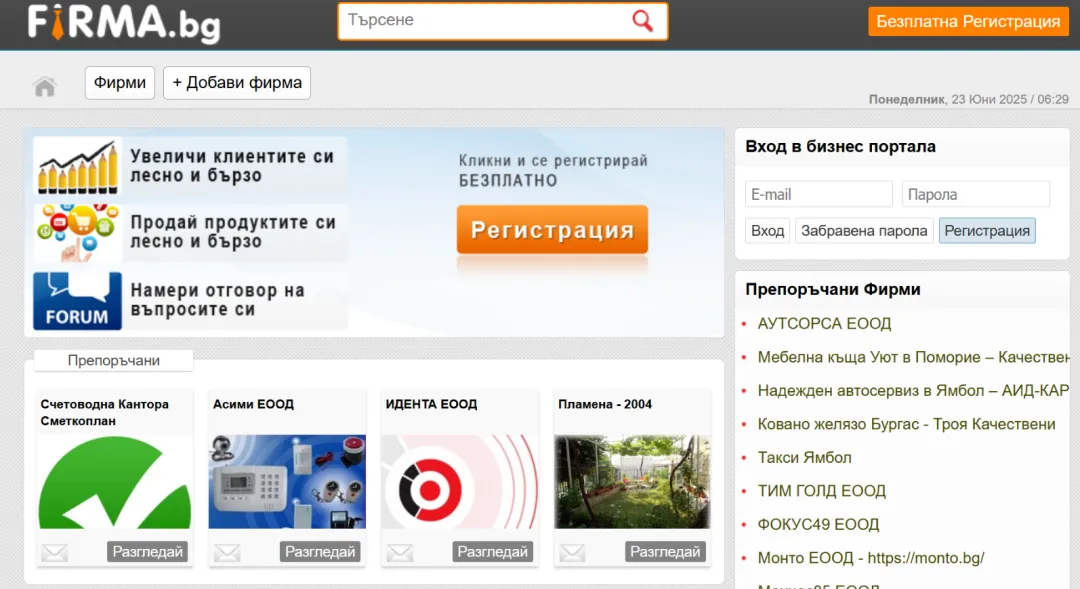Open the ТИМ ГОЛД ЕООД link

pos(822,491)
